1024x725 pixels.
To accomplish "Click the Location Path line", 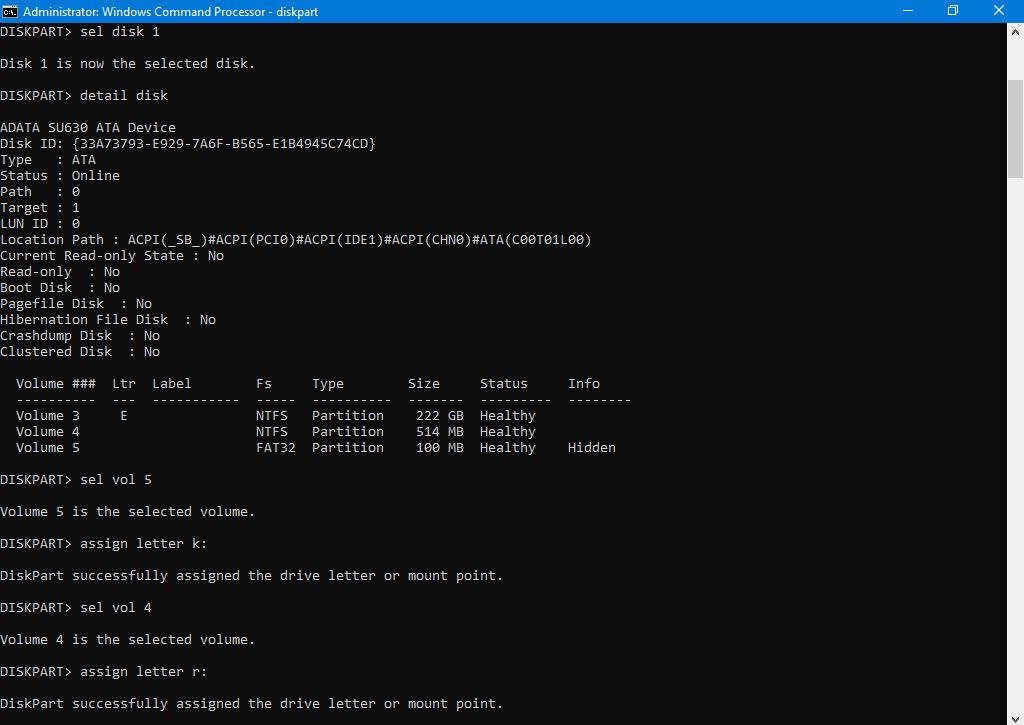I will pos(296,240).
